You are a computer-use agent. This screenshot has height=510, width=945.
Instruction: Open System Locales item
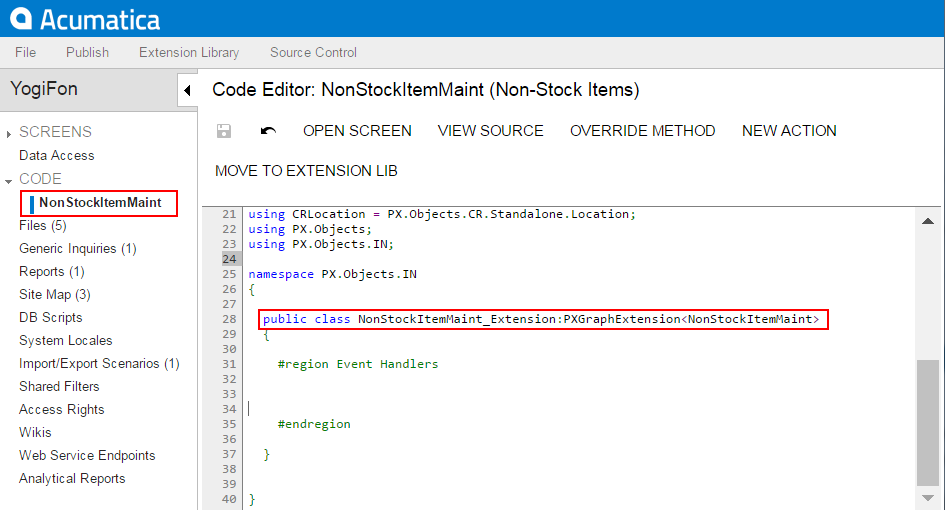(66, 340)
